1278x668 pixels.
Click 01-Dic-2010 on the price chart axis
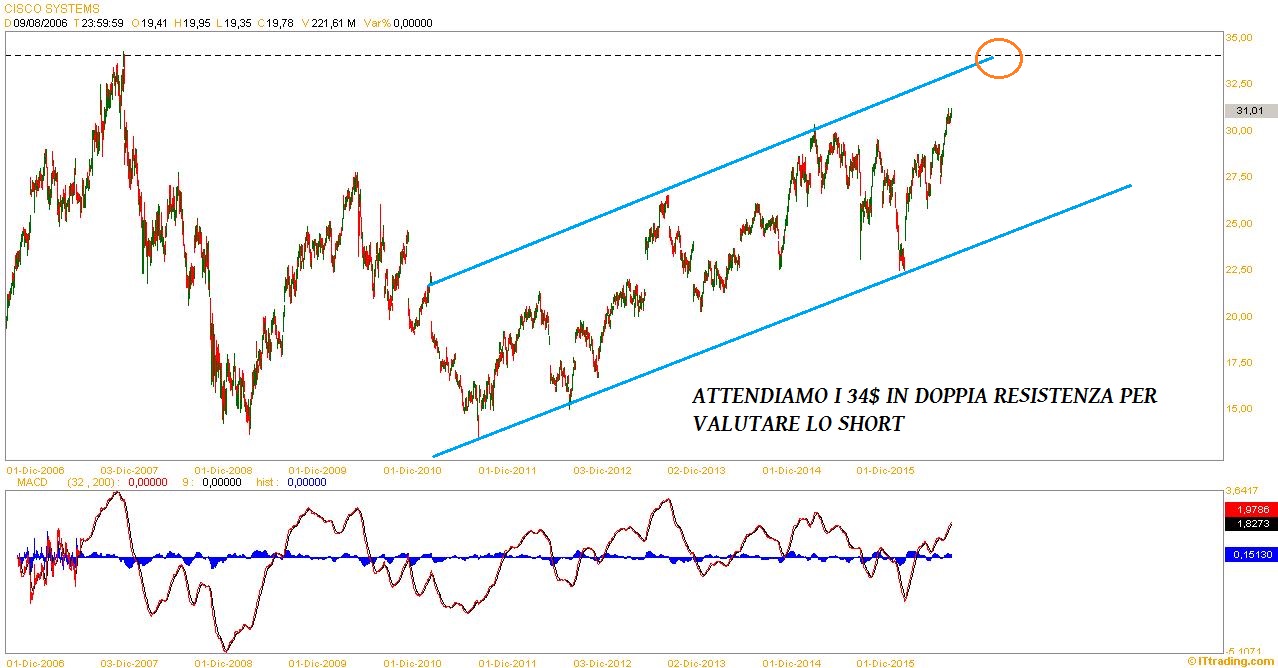(x=413, y=469)
